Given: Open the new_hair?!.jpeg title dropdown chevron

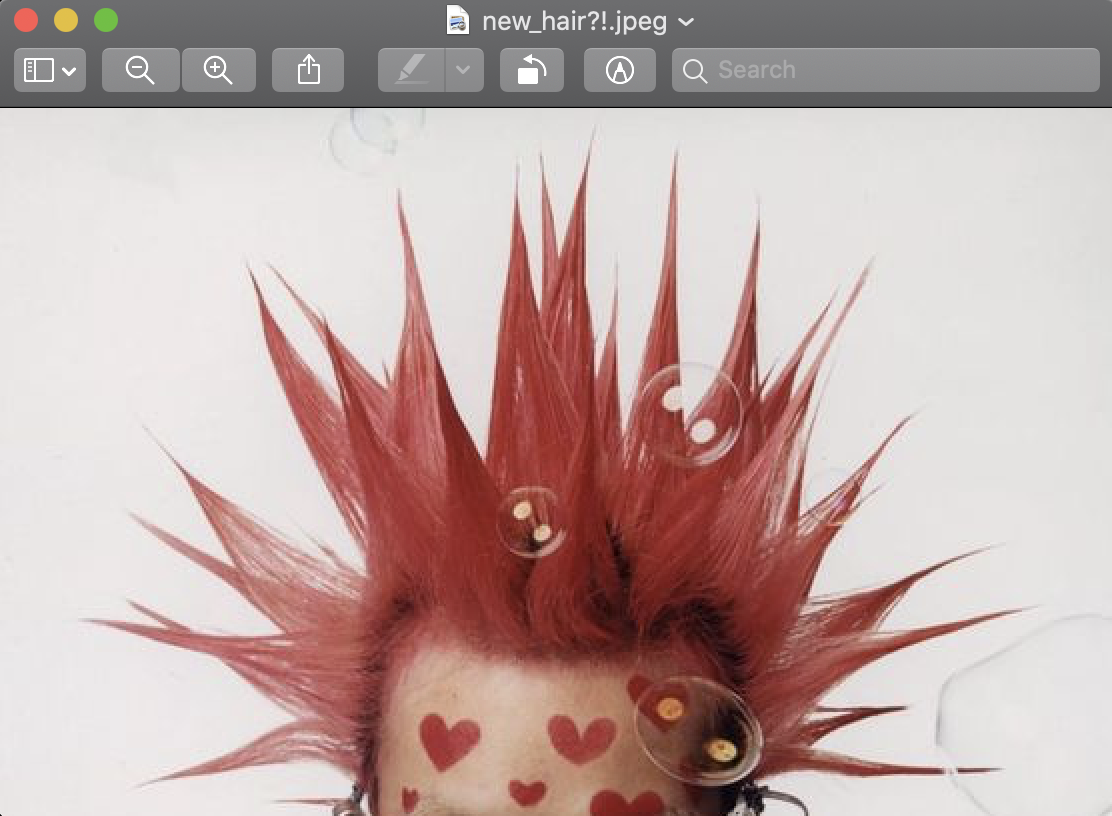Looking at the screenshot, I should pos(686,22).
